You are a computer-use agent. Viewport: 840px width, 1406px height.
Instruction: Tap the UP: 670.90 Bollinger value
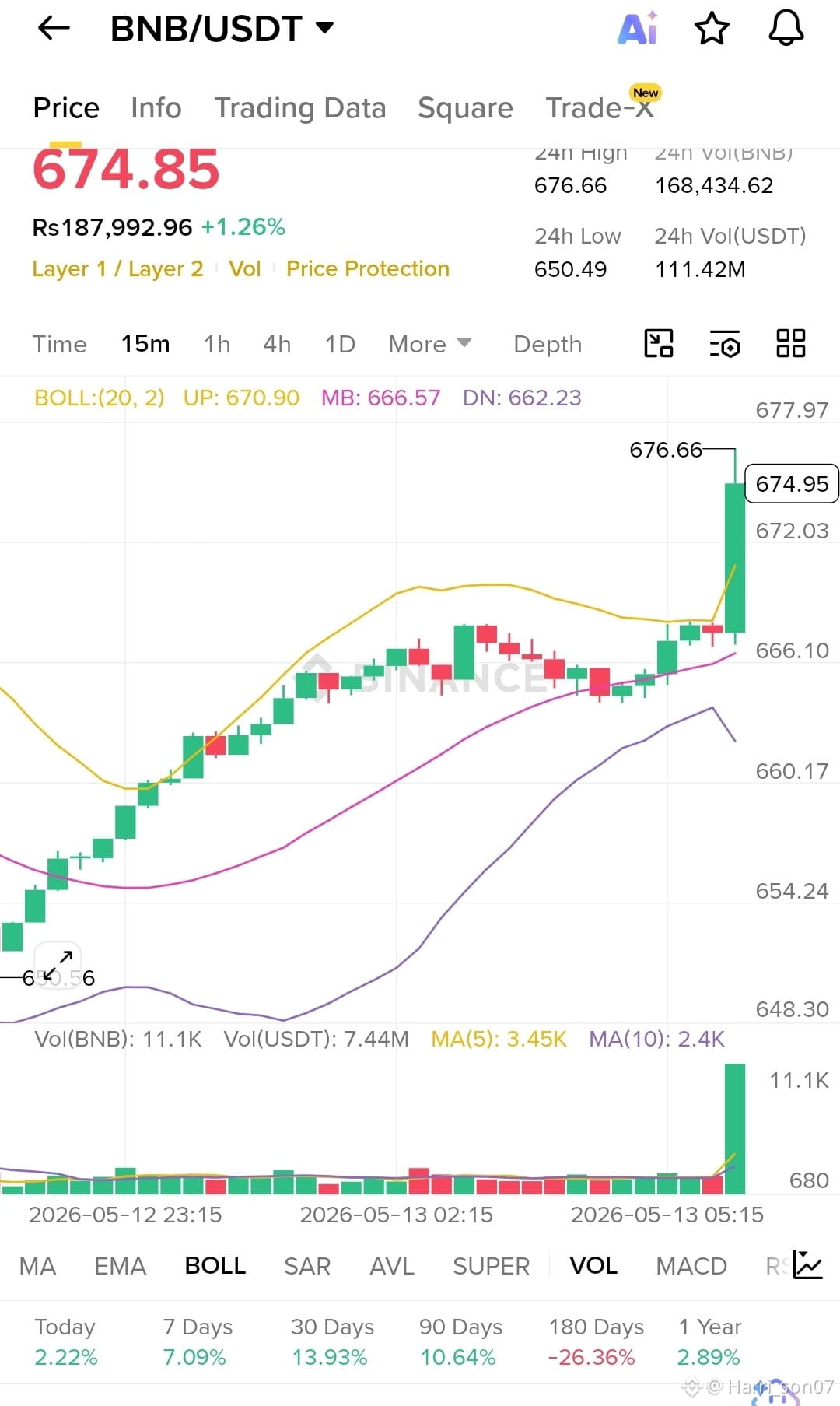click(241, 398)
